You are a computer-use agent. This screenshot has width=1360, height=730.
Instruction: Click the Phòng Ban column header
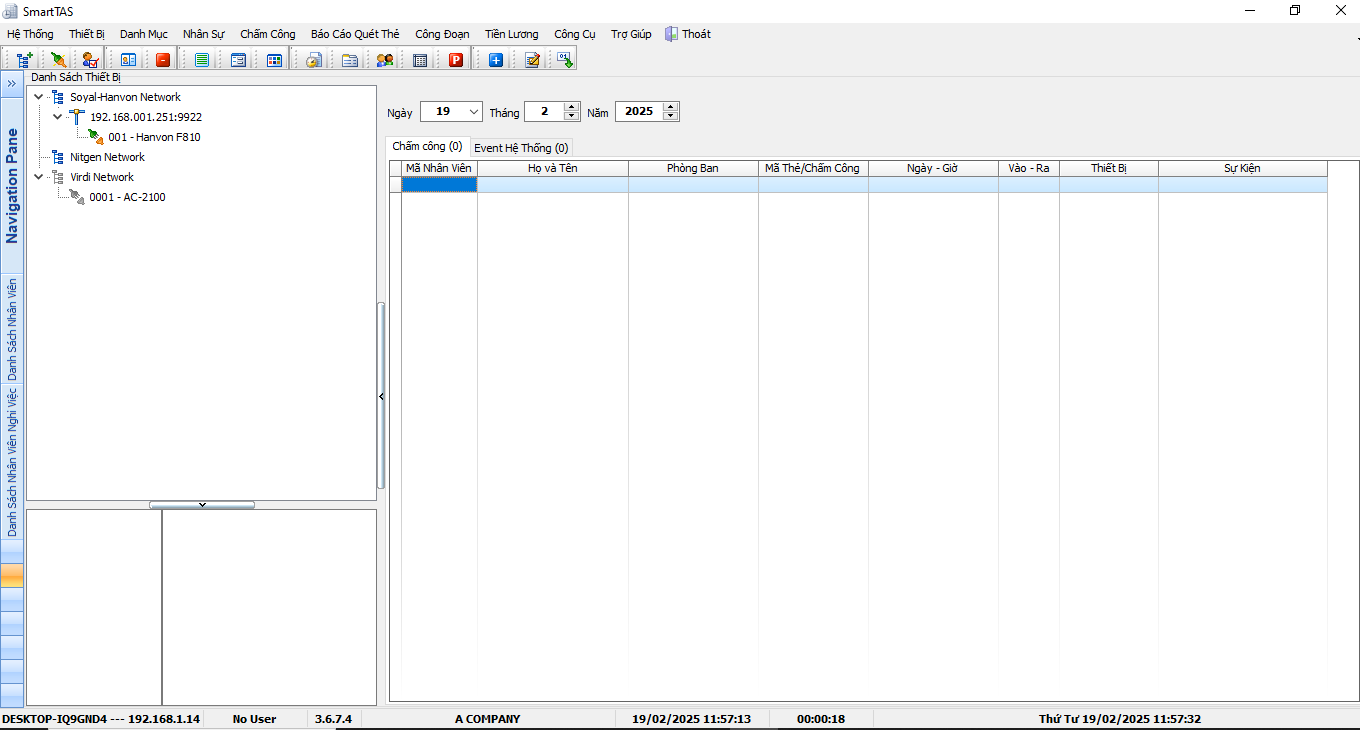[693, 168]
